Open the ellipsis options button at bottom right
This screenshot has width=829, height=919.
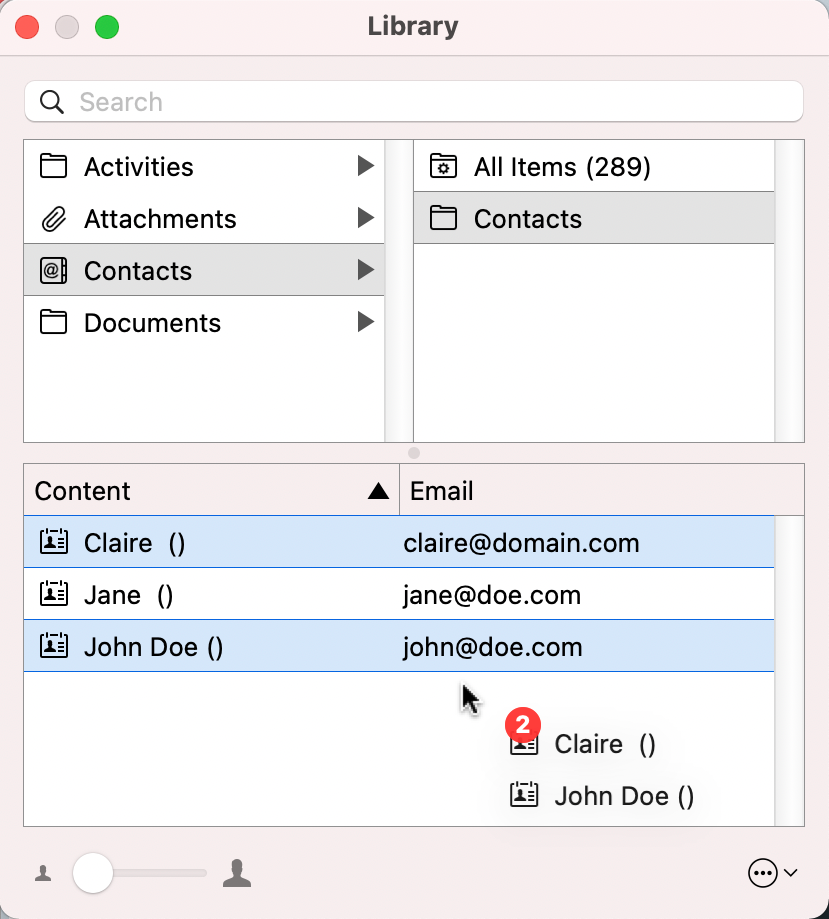click(761, 872)
